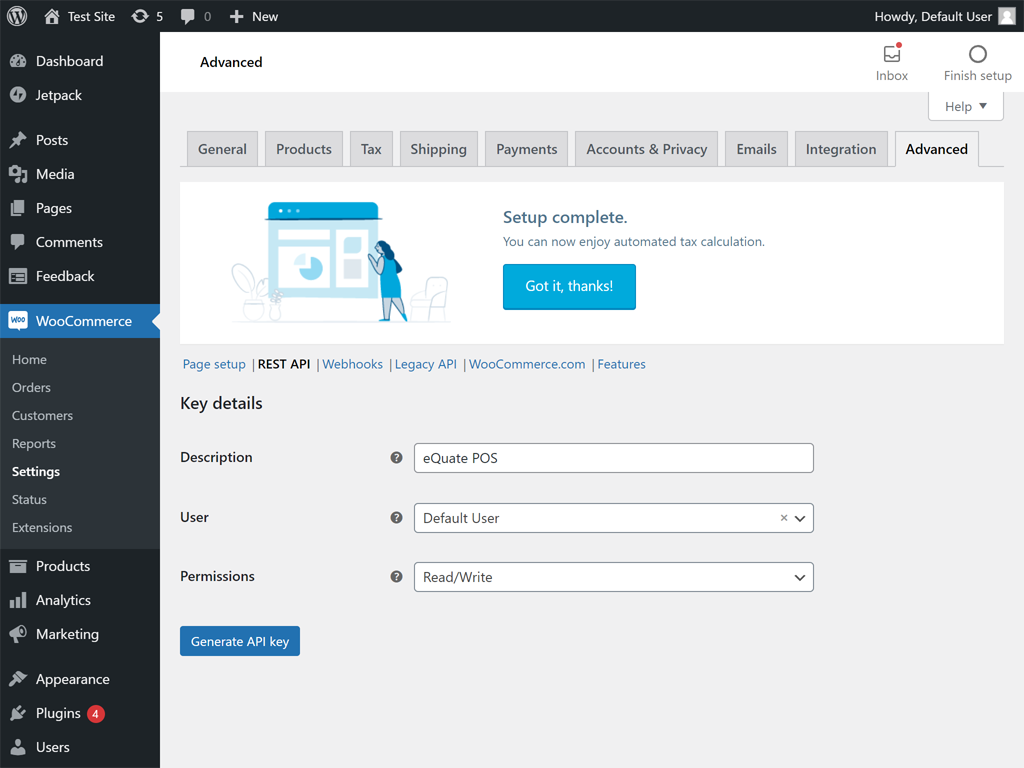This screenshot has width=1024, height=768.
Task: Click help tooltip icon beside Description
Action: tap(396, 458)
